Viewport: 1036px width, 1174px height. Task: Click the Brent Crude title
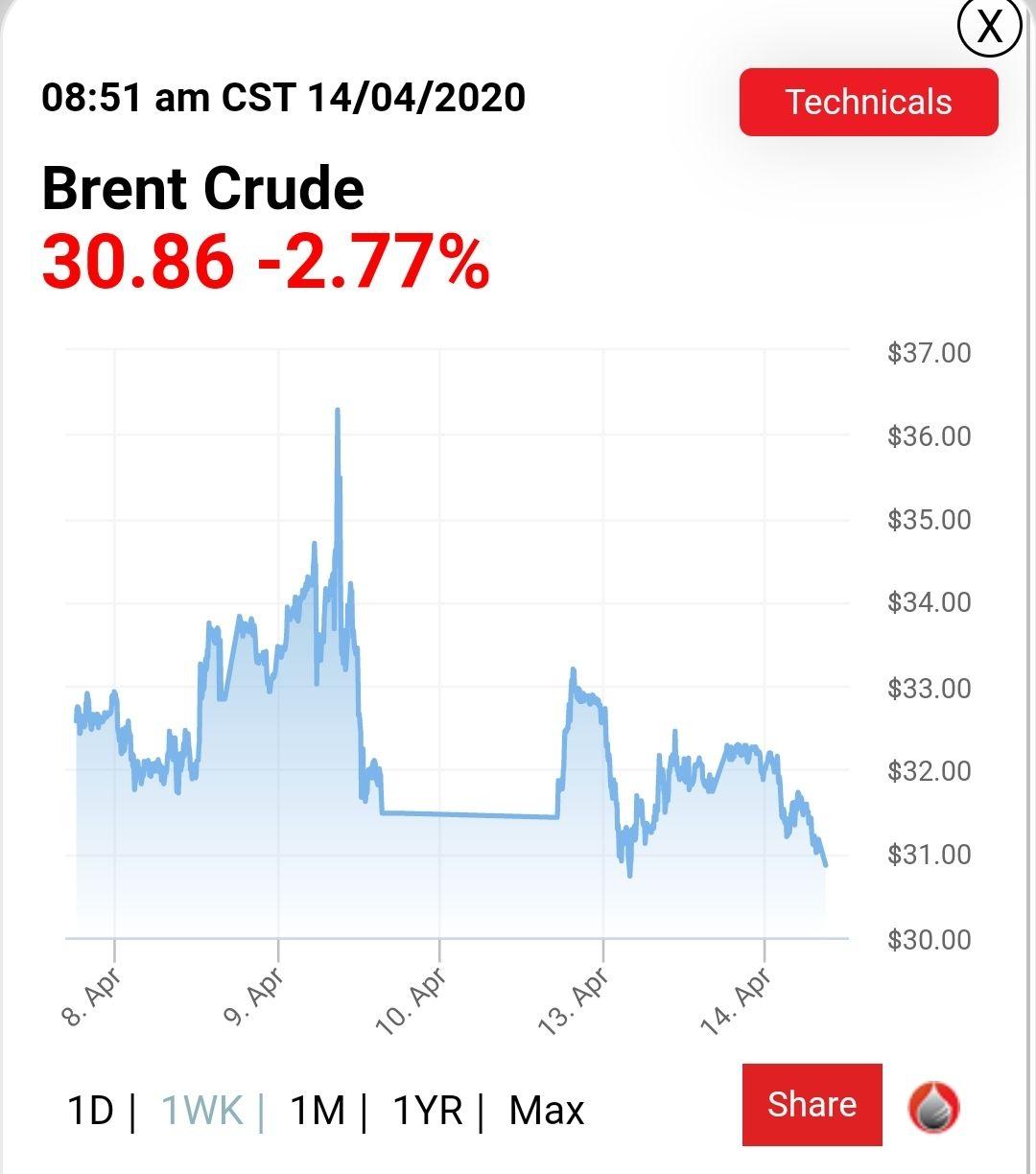203,188
